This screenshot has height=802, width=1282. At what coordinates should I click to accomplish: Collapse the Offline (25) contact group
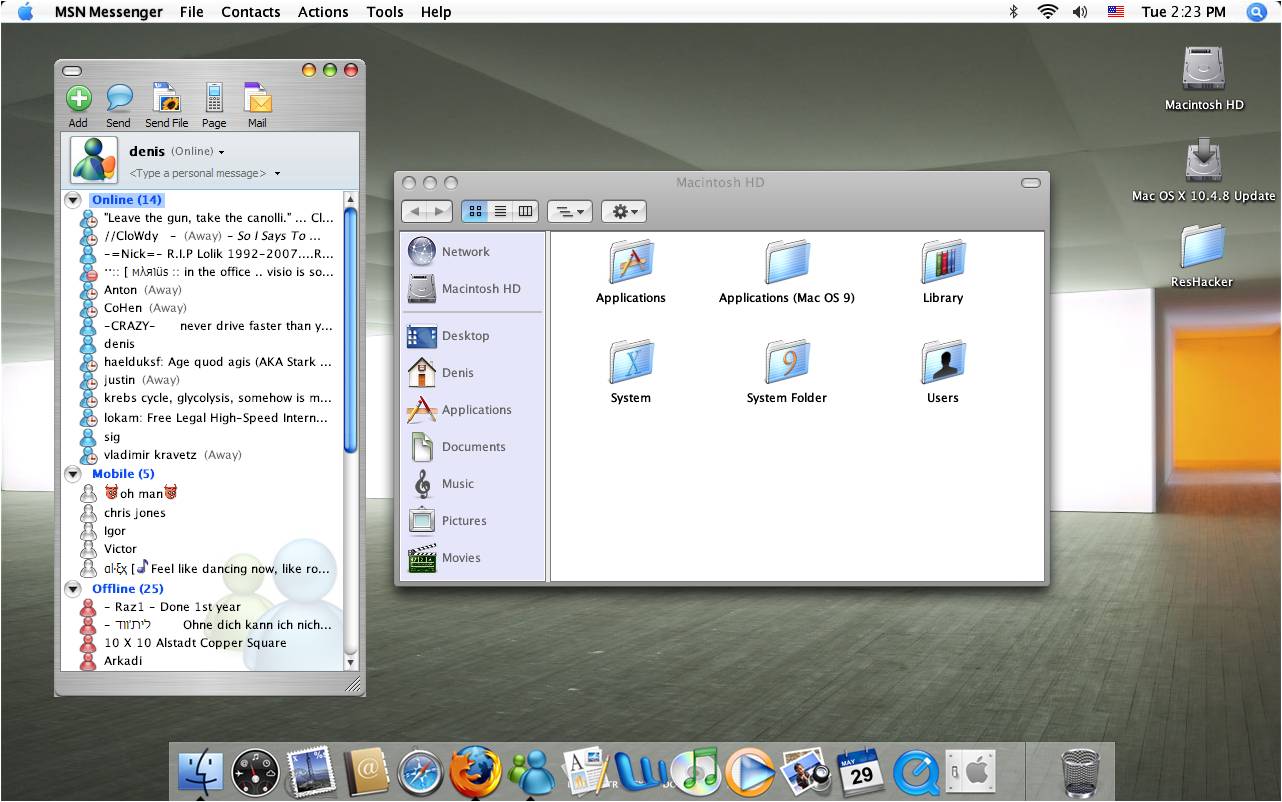tap(73, 589)
